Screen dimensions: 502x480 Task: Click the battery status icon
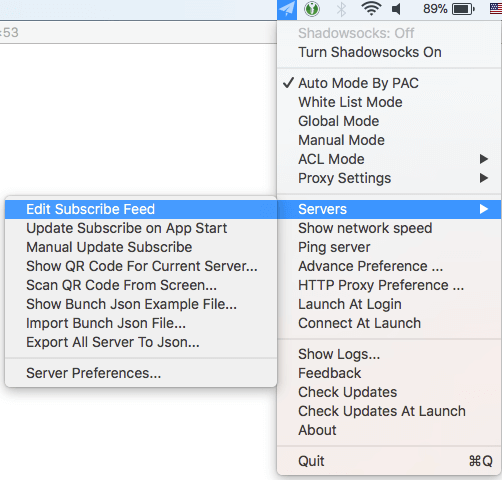tap(463, 9)
